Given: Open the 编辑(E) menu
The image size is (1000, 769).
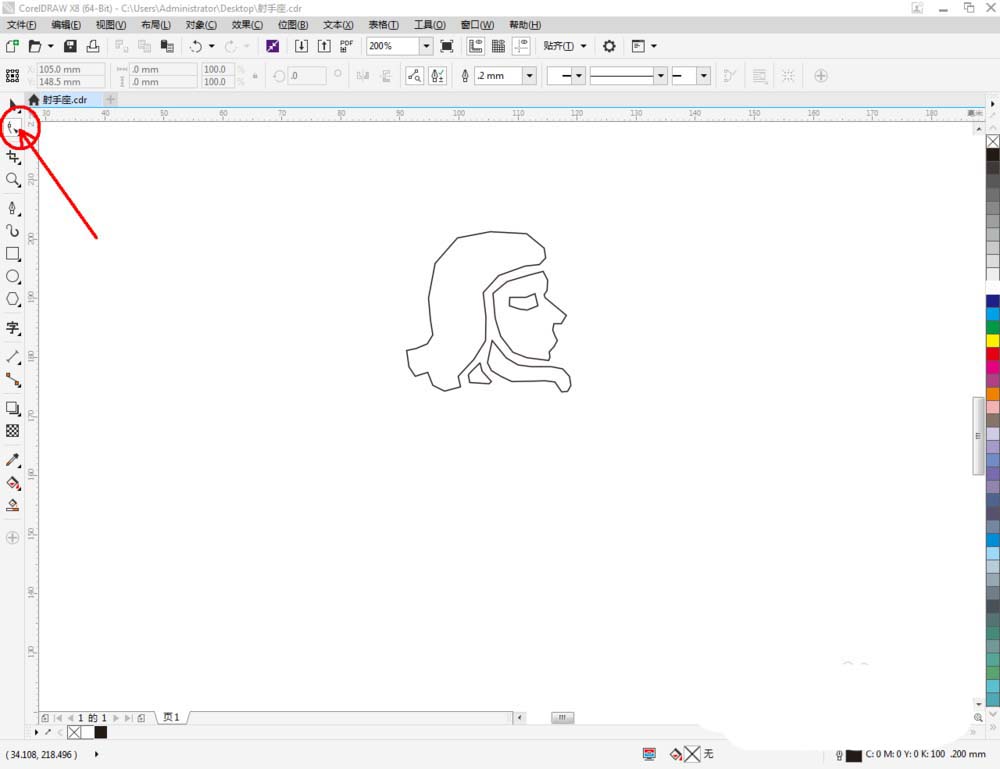Looking at the screenshot, I should click(66, 25).
